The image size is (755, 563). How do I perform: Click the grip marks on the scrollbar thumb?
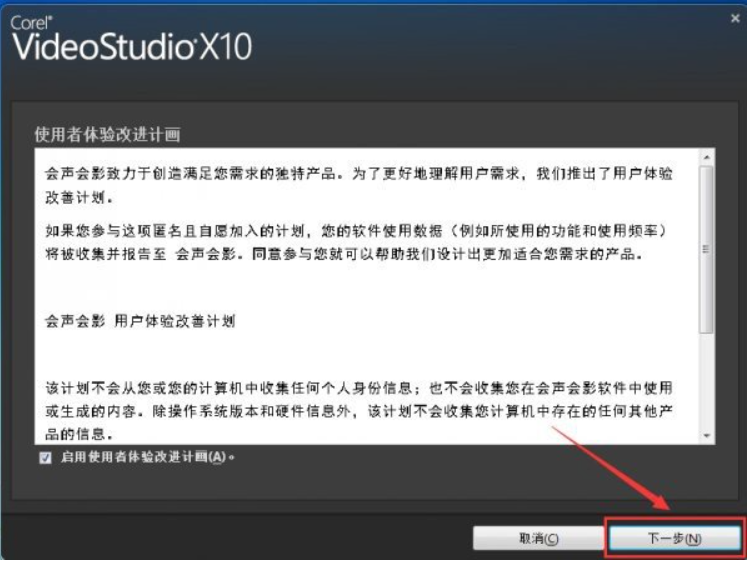[706, 249]
